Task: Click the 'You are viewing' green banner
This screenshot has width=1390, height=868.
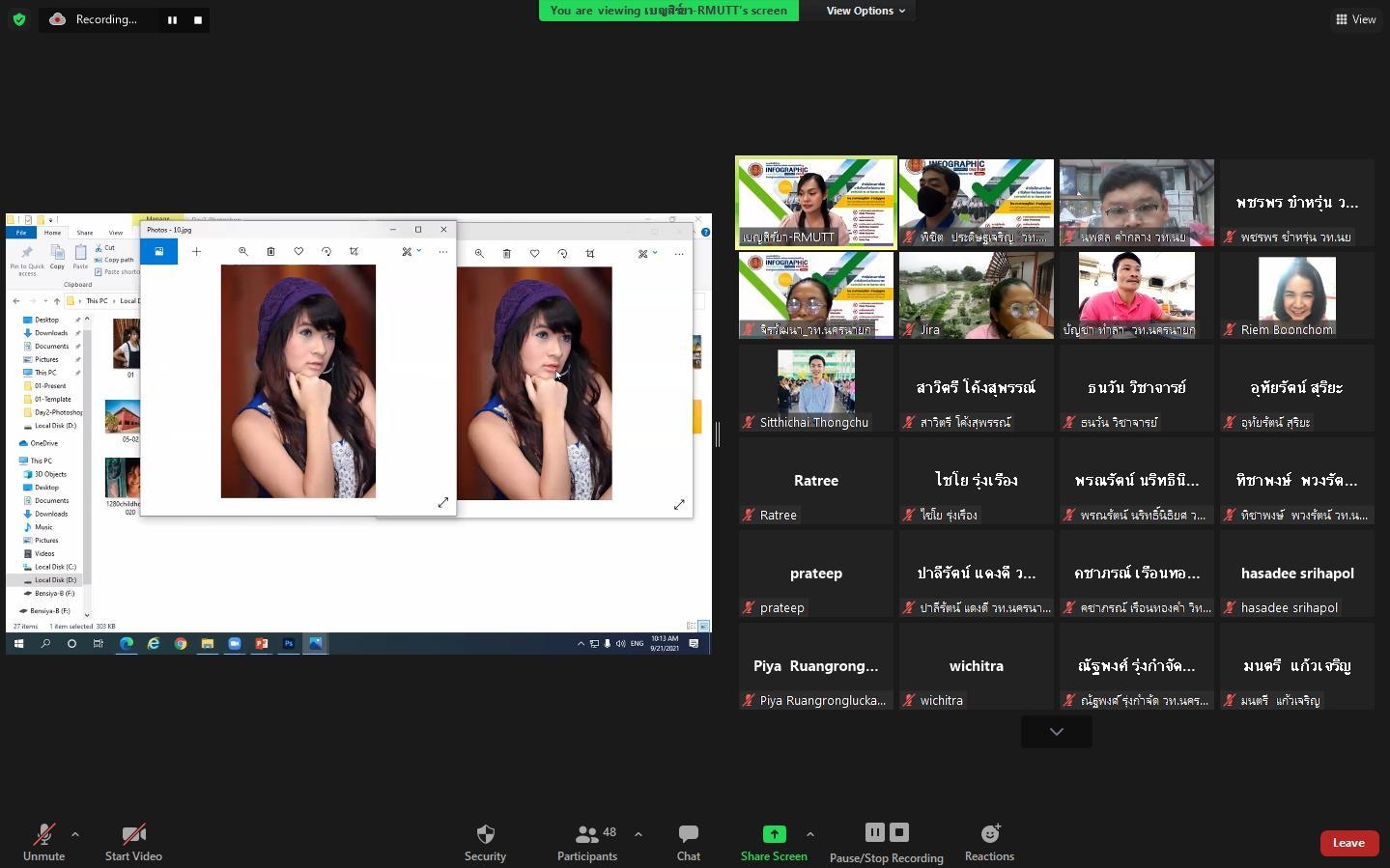Action: tap(668, 11)
